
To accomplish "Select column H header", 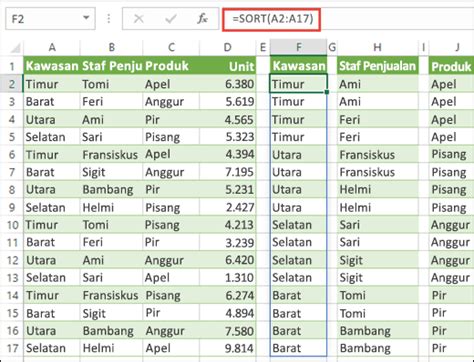I will pyautogui.click(x=377, y=47).
